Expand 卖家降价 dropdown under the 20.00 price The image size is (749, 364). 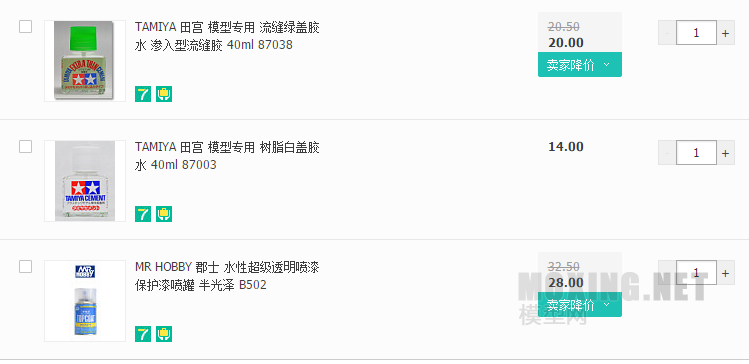pyautogui.click(x=579, y=64)
